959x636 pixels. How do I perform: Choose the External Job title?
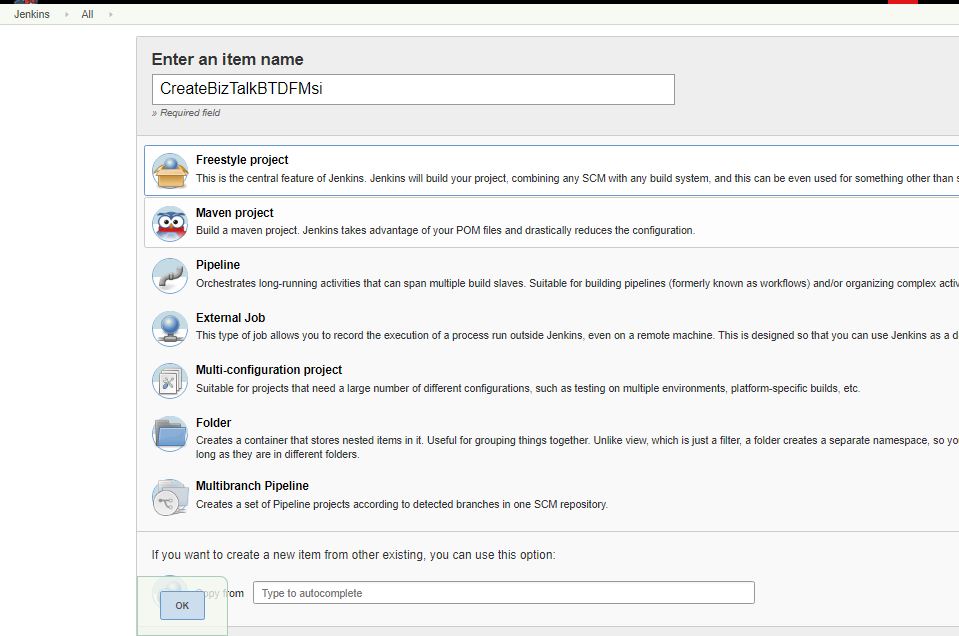(231, 318)
